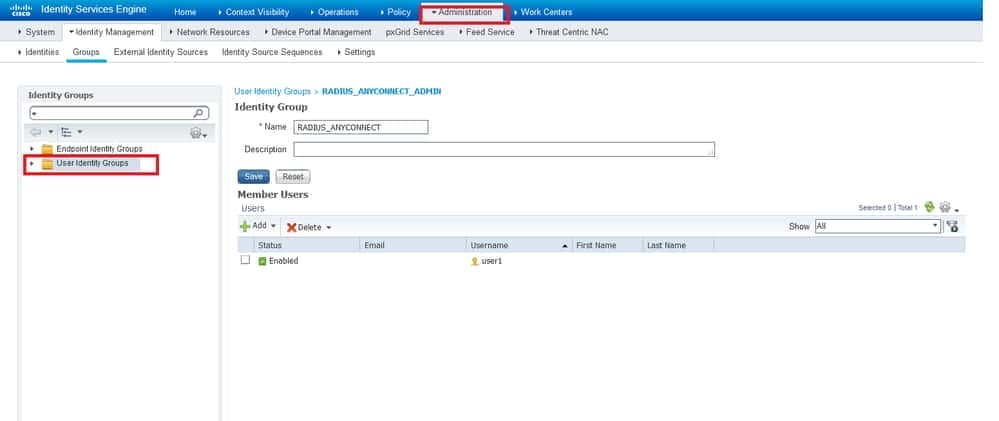Click the Endpoint Identity Groups folder icon
Screen dimensions: 999x421
pyautogui.click(x=47, y=149)
